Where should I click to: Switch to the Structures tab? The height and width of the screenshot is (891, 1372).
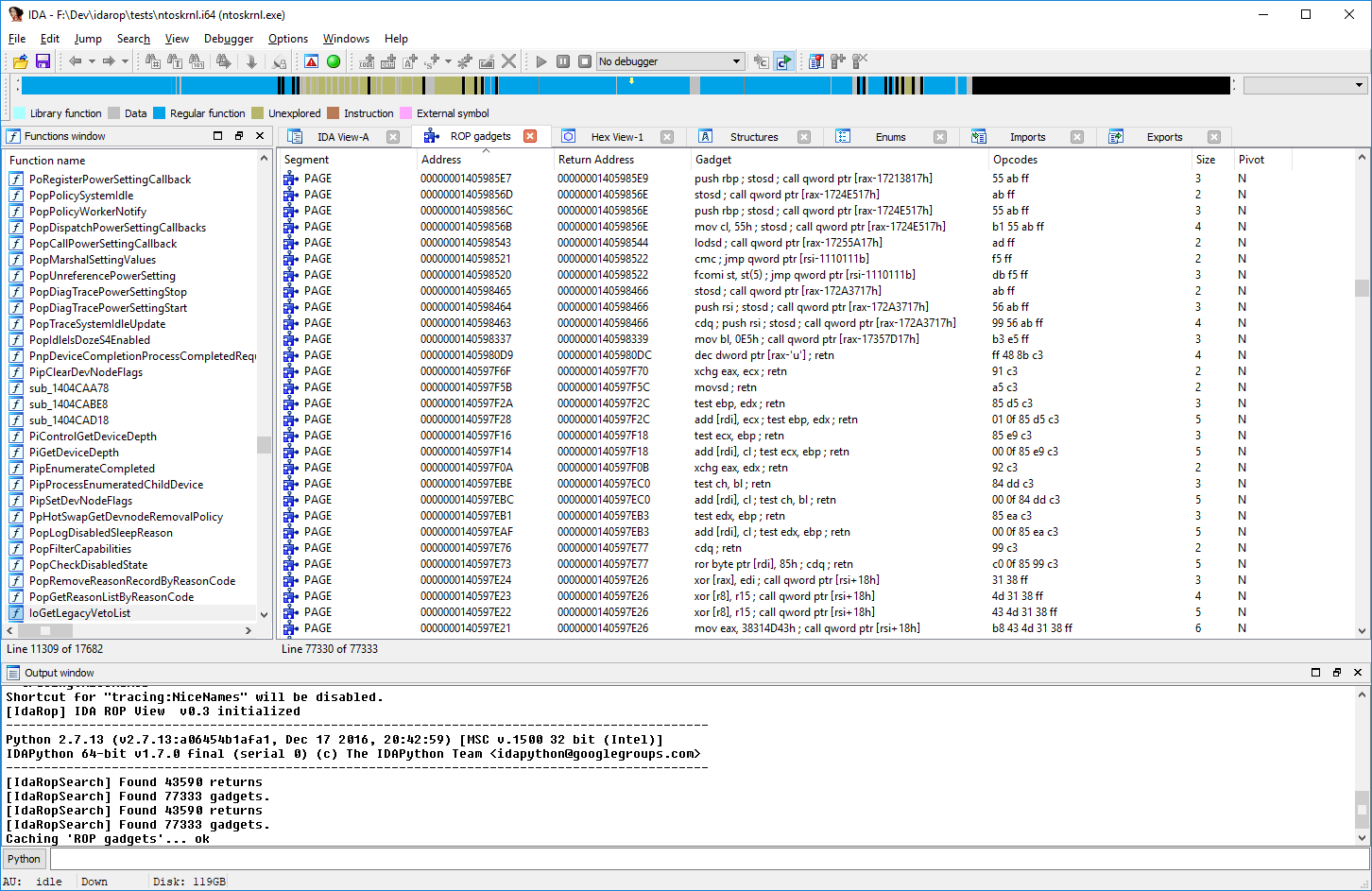pyautogui.click(x=754, y=137)
